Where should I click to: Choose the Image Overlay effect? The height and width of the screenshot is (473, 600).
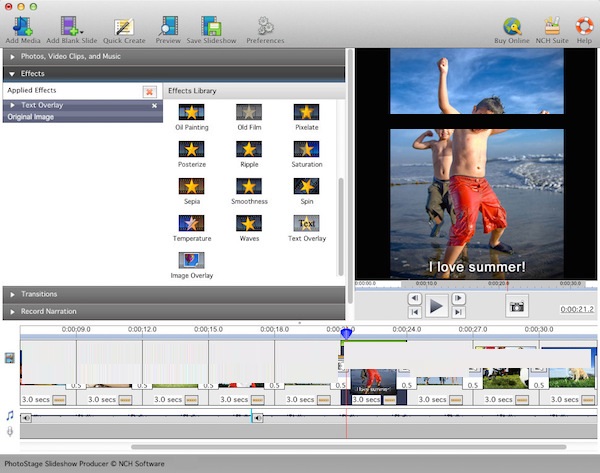click(192, 260)
